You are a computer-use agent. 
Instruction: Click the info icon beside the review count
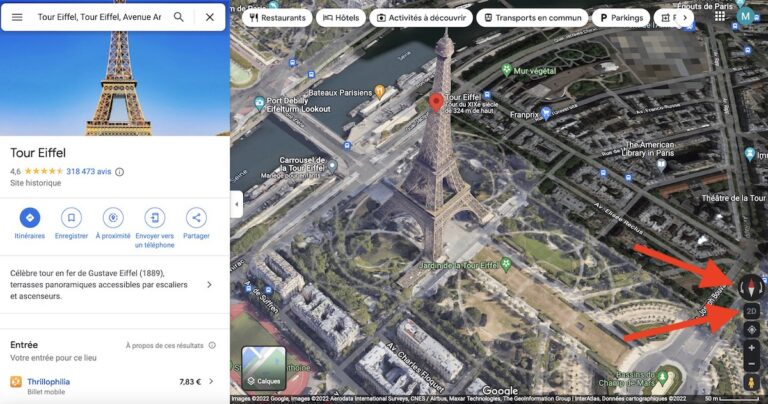(120, 172)
